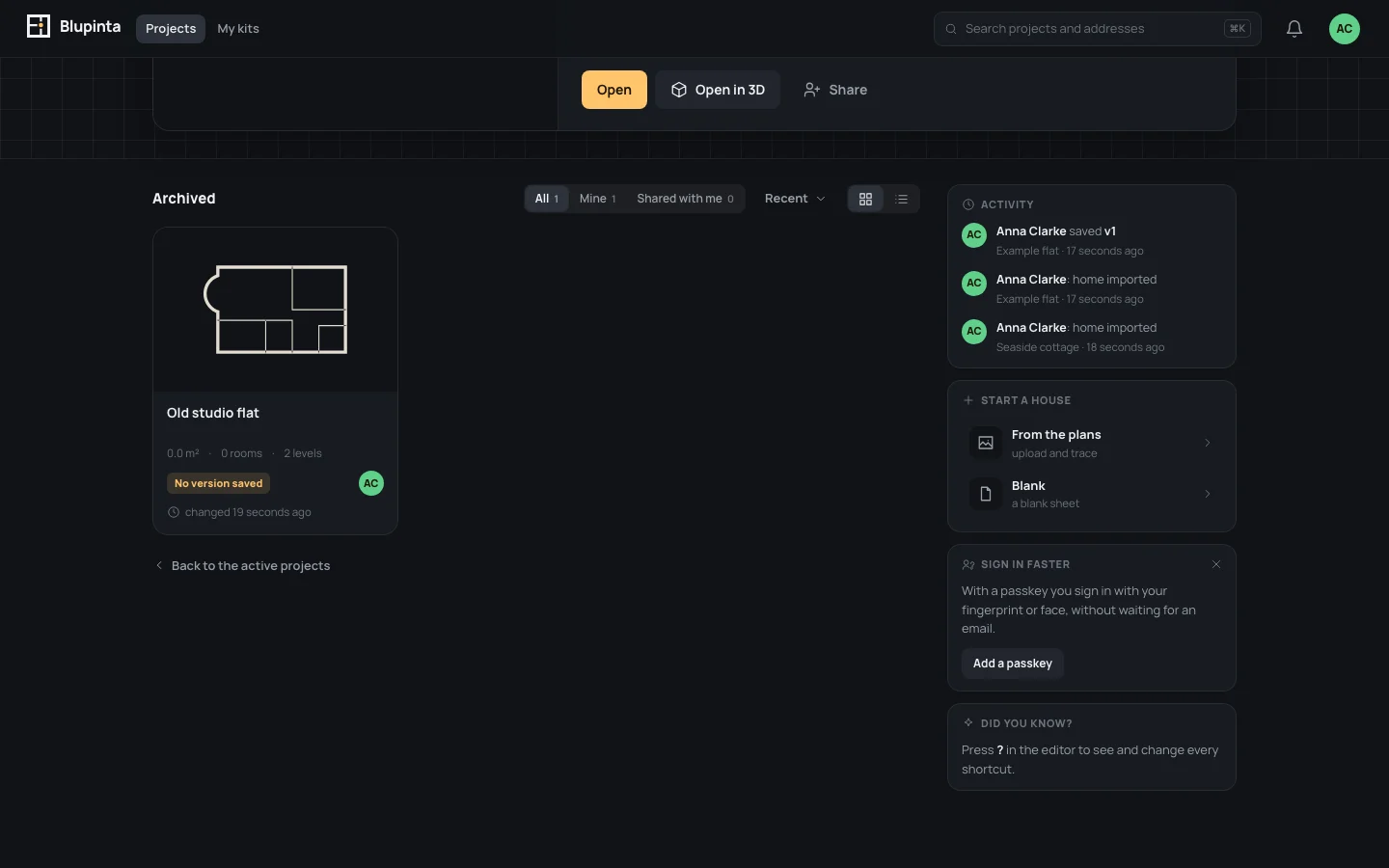Viewport: 1389px width, 868px height.
Task: Show All projects filter
Action: [x=547, y=199]
